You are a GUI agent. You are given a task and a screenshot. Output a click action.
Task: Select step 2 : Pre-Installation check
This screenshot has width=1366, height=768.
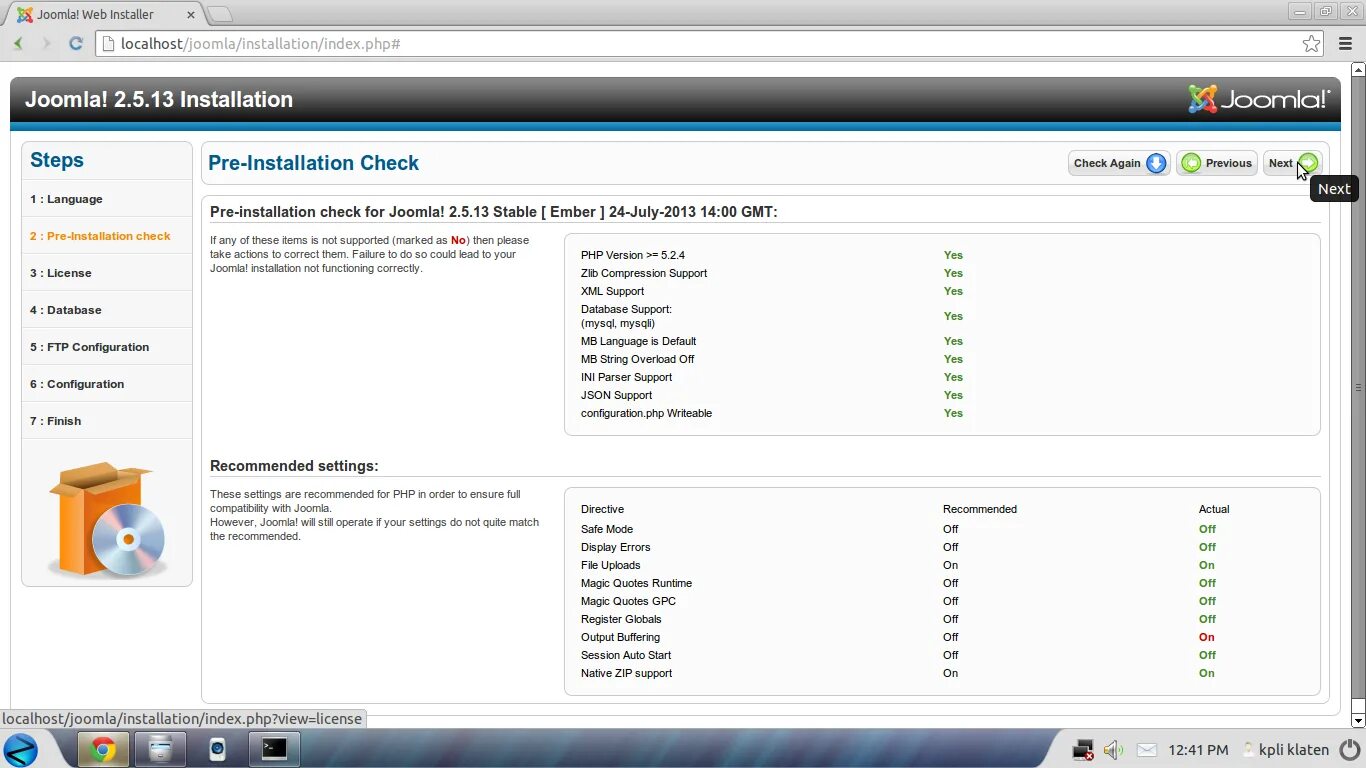click(x=107, y=236)
